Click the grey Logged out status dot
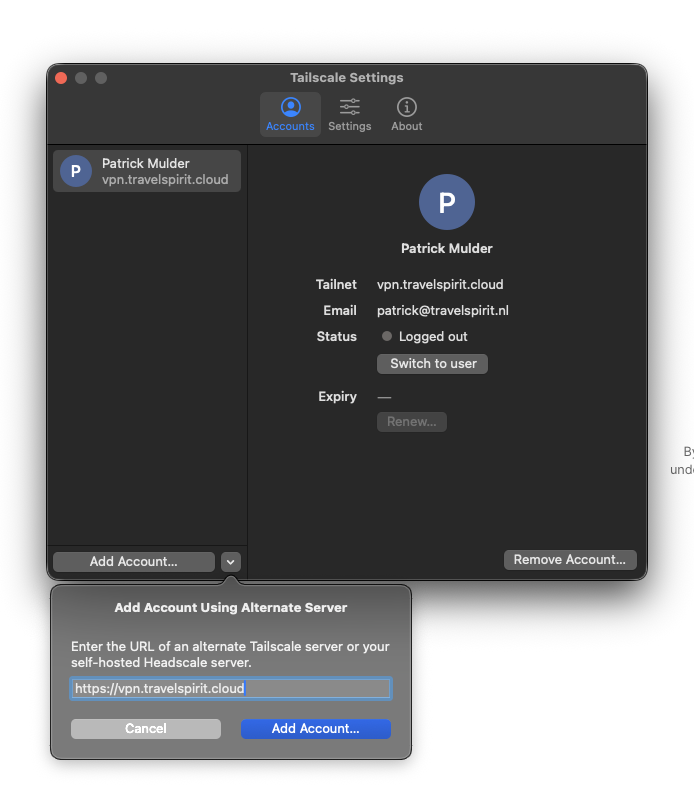The image size is (694, 803). coord(387,337)
